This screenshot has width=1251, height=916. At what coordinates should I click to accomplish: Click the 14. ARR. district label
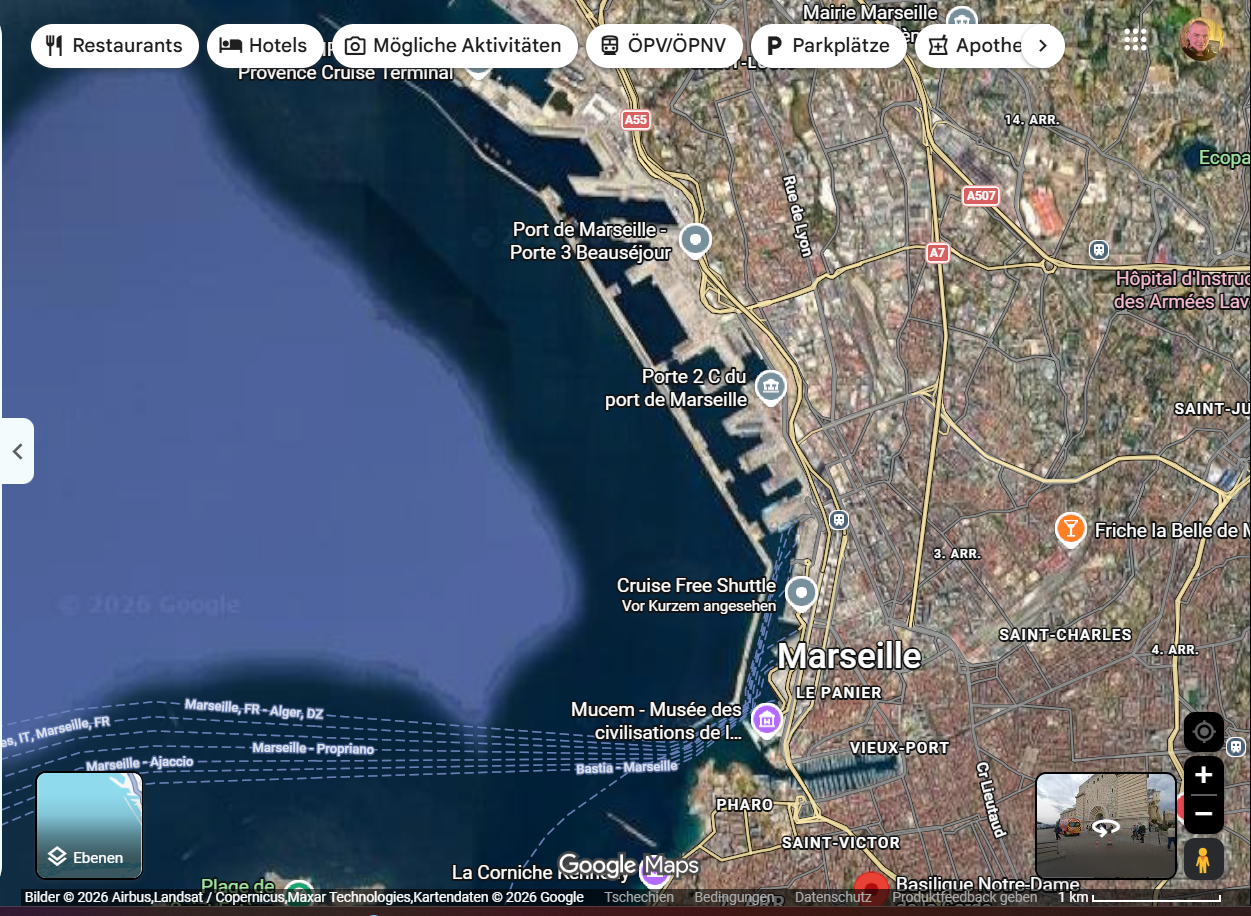click(x=1032, y=119)
